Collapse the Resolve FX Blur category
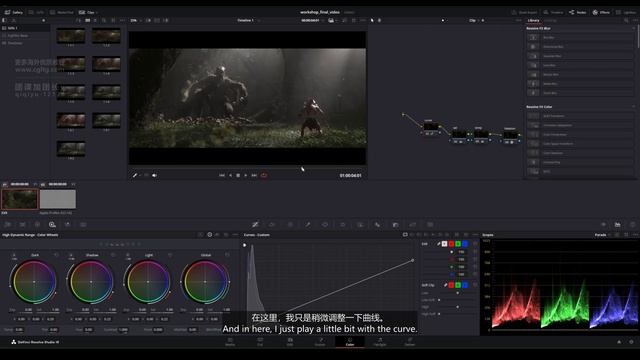Screen dimensions: 640x360 (633, 29)
